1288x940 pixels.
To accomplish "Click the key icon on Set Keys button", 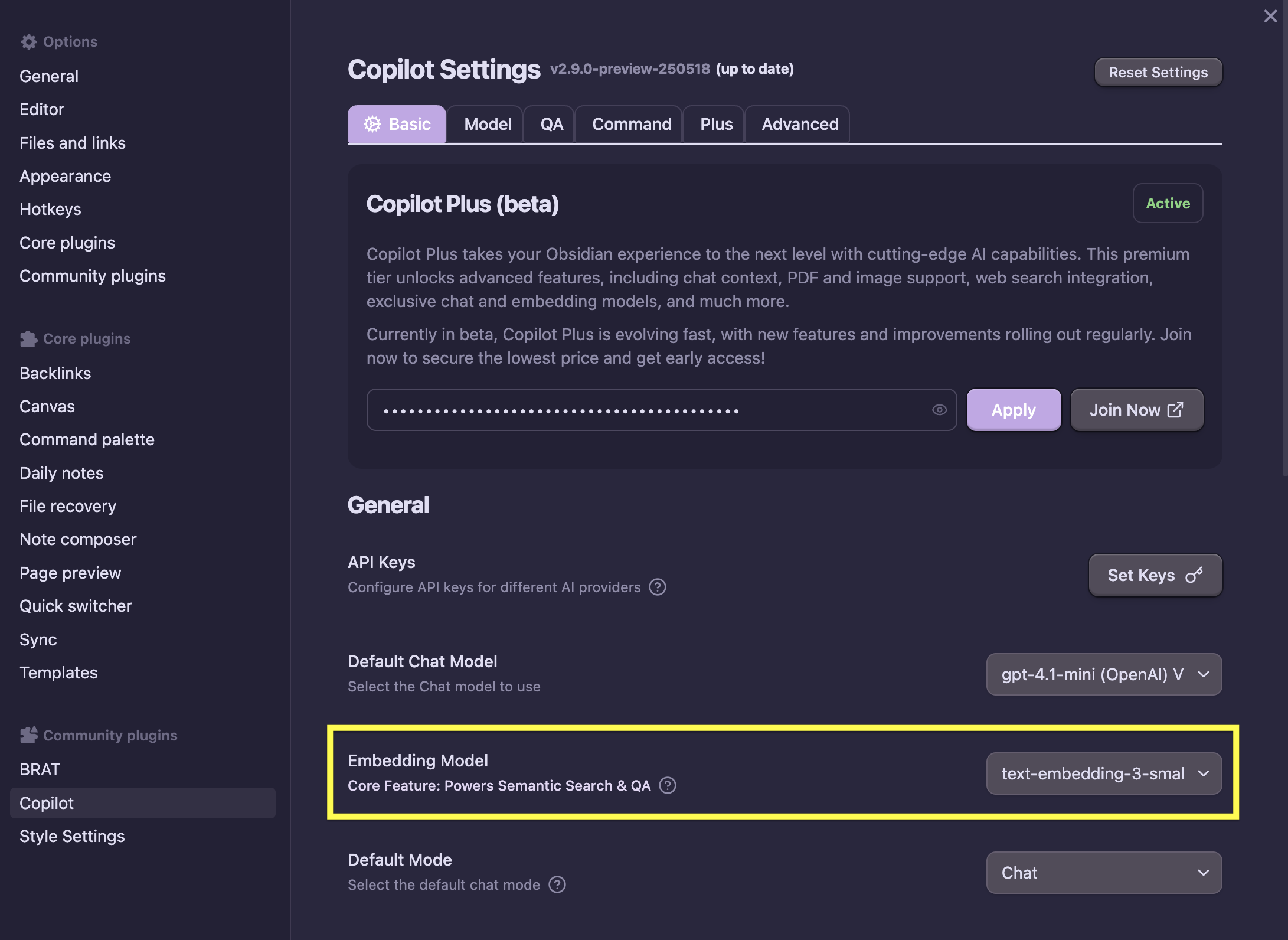I will 1194,575.
